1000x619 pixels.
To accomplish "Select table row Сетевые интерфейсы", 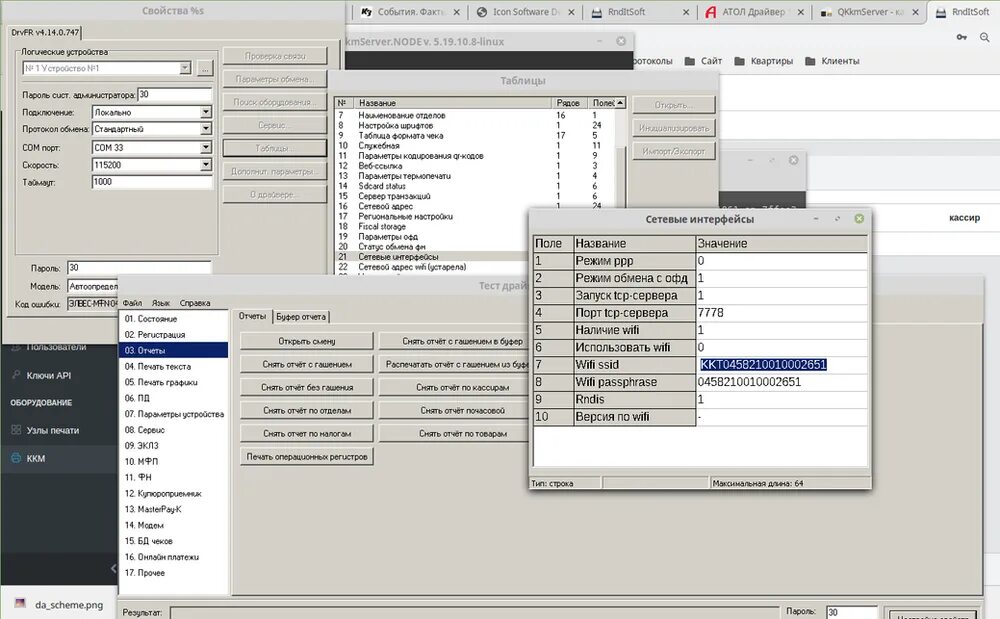I will pos(431,257).
